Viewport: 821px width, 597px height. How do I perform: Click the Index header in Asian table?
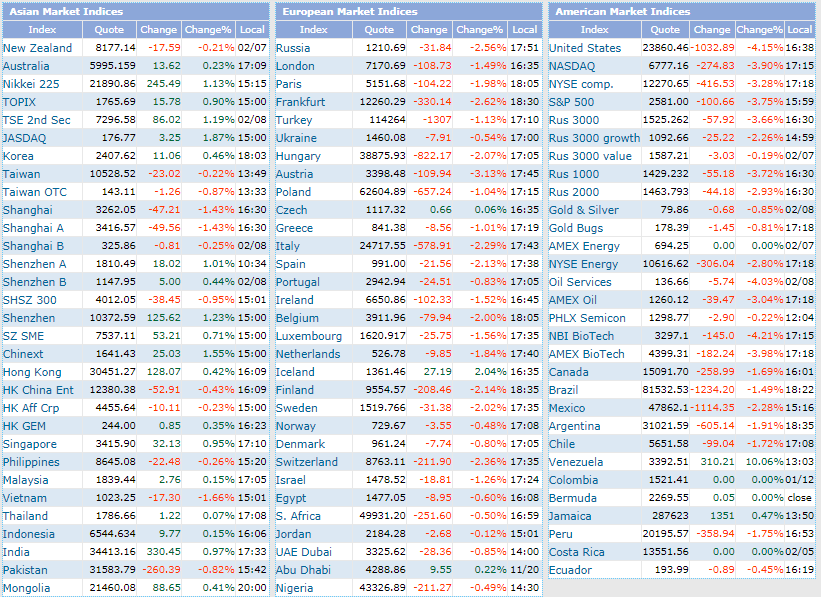click(x=42, y=30)
